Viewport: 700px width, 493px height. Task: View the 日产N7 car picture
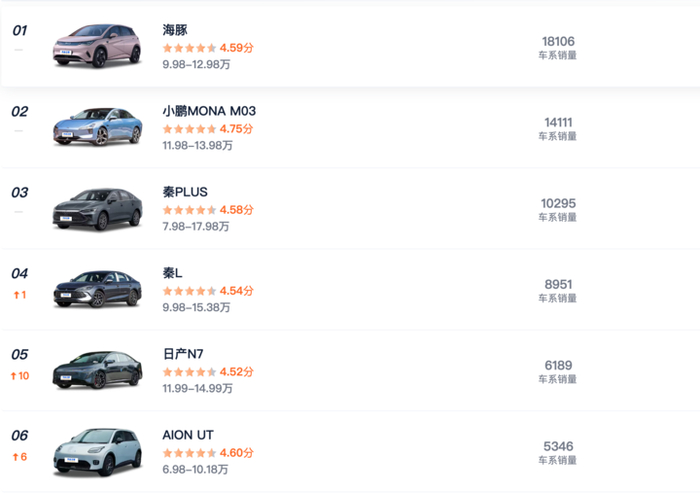coord(97,370)
